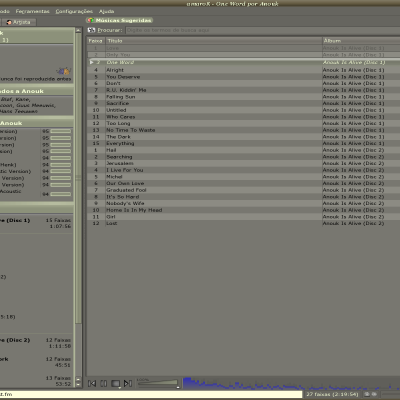Open the Configurações menu

click(74, 11)
